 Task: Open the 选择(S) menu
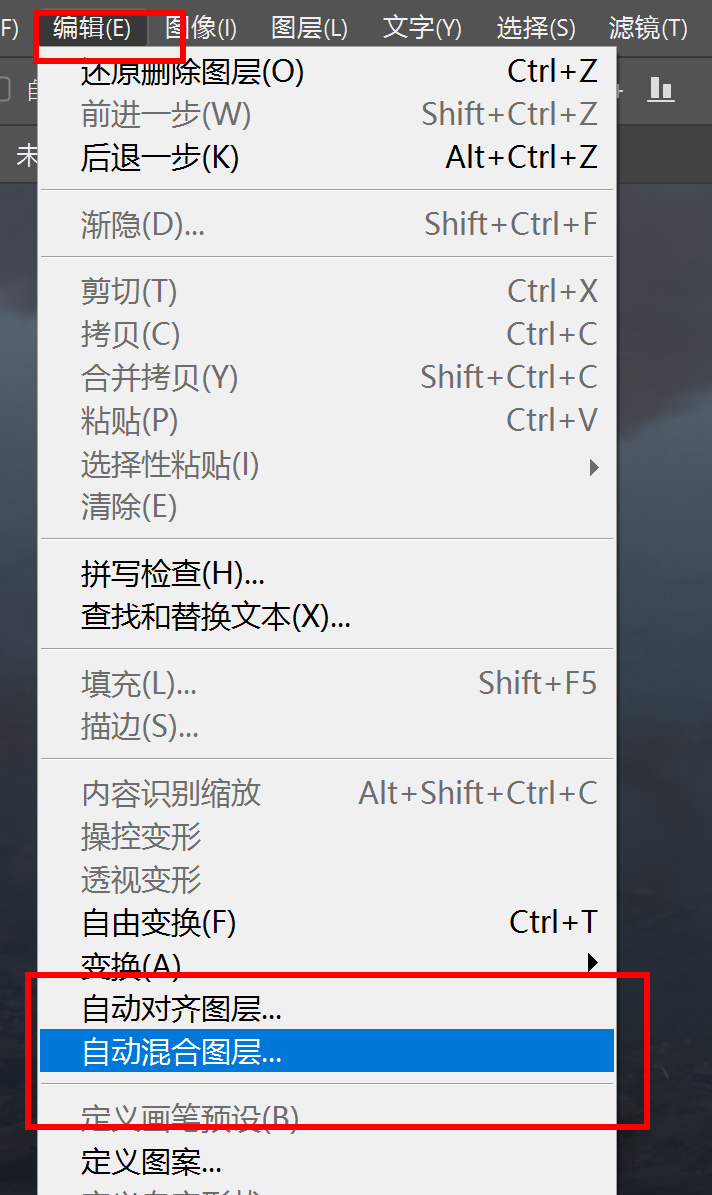pos(536,28)
